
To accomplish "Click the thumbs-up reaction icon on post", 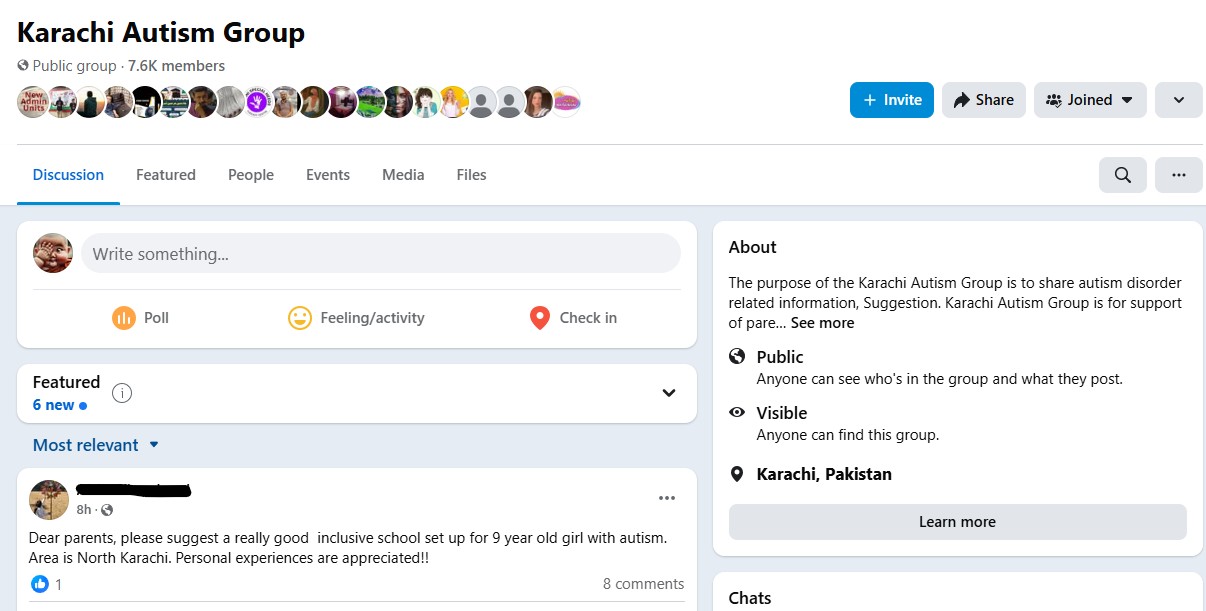I will click(x=40, y=584).
